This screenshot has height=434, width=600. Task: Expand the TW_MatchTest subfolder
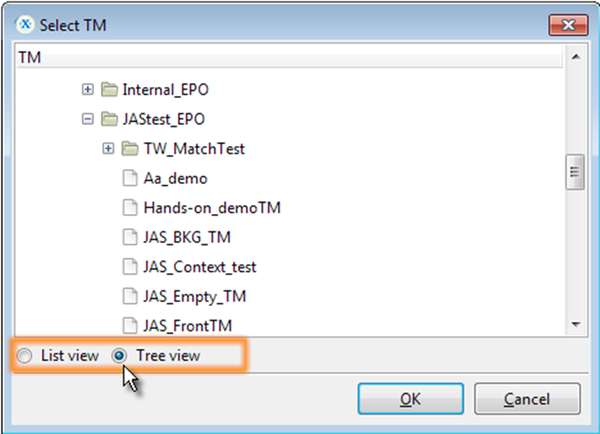(x=109, y=149)
